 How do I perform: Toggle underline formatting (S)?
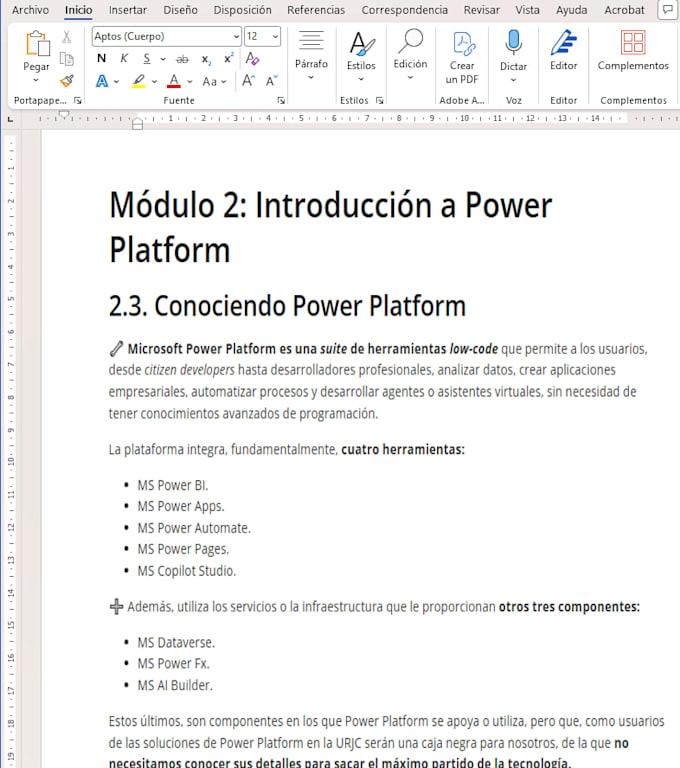[146, 59]
